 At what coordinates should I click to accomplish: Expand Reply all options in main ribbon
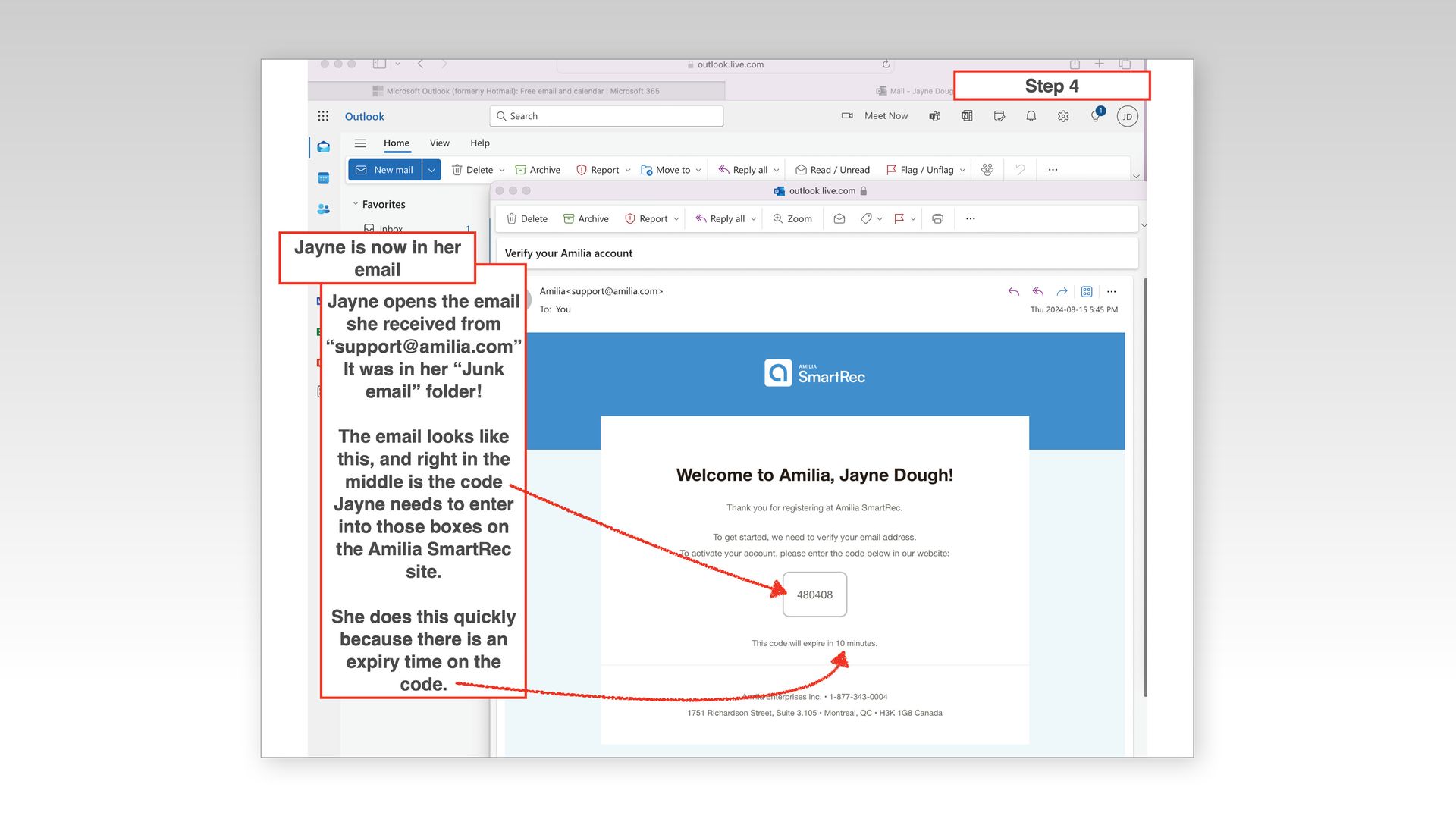pyautogui.click(x=777, y=171)
